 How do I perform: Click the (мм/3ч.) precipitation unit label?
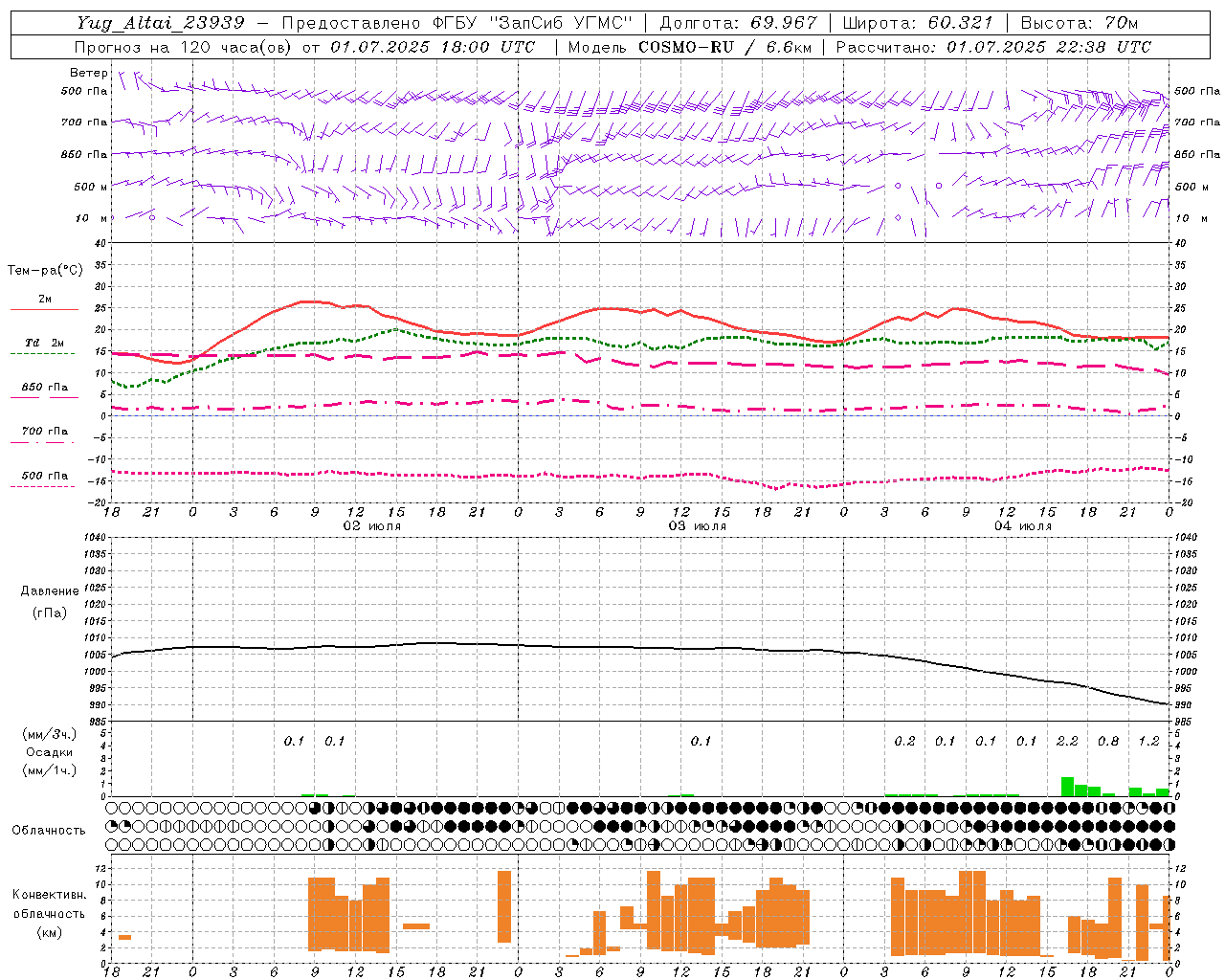point(50,734)
